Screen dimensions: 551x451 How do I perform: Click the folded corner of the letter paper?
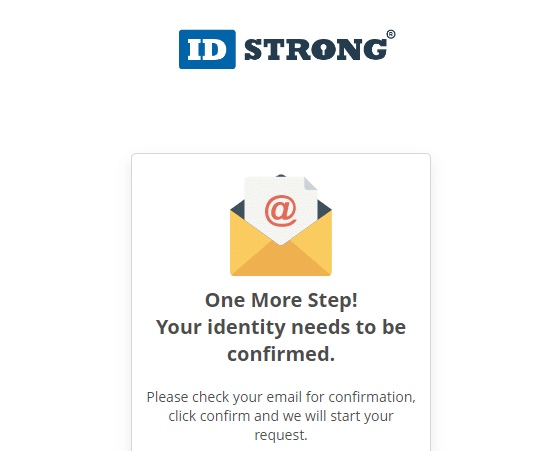click(311, 183)
